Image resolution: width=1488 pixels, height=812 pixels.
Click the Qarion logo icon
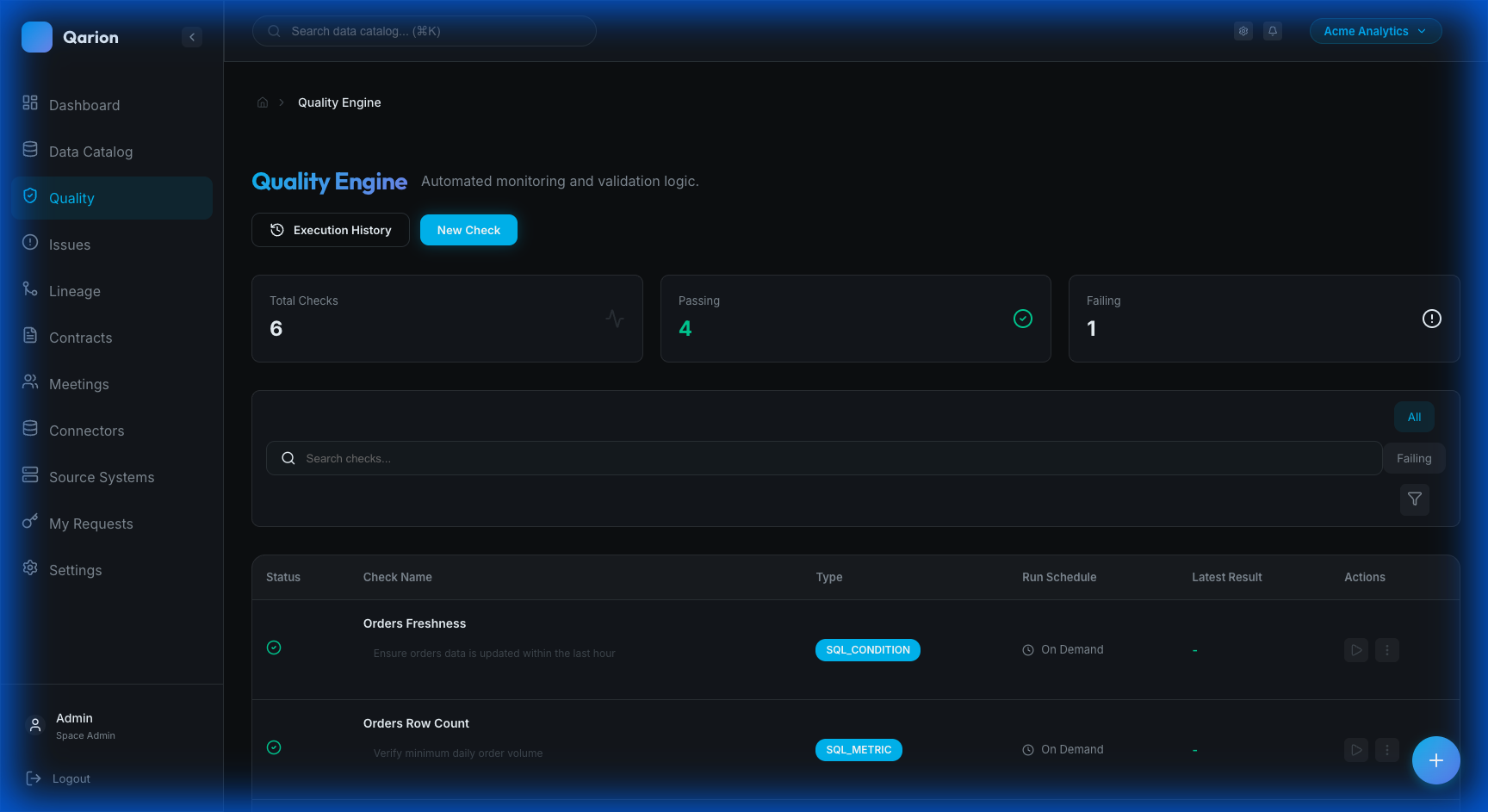[x=37, y=37]
